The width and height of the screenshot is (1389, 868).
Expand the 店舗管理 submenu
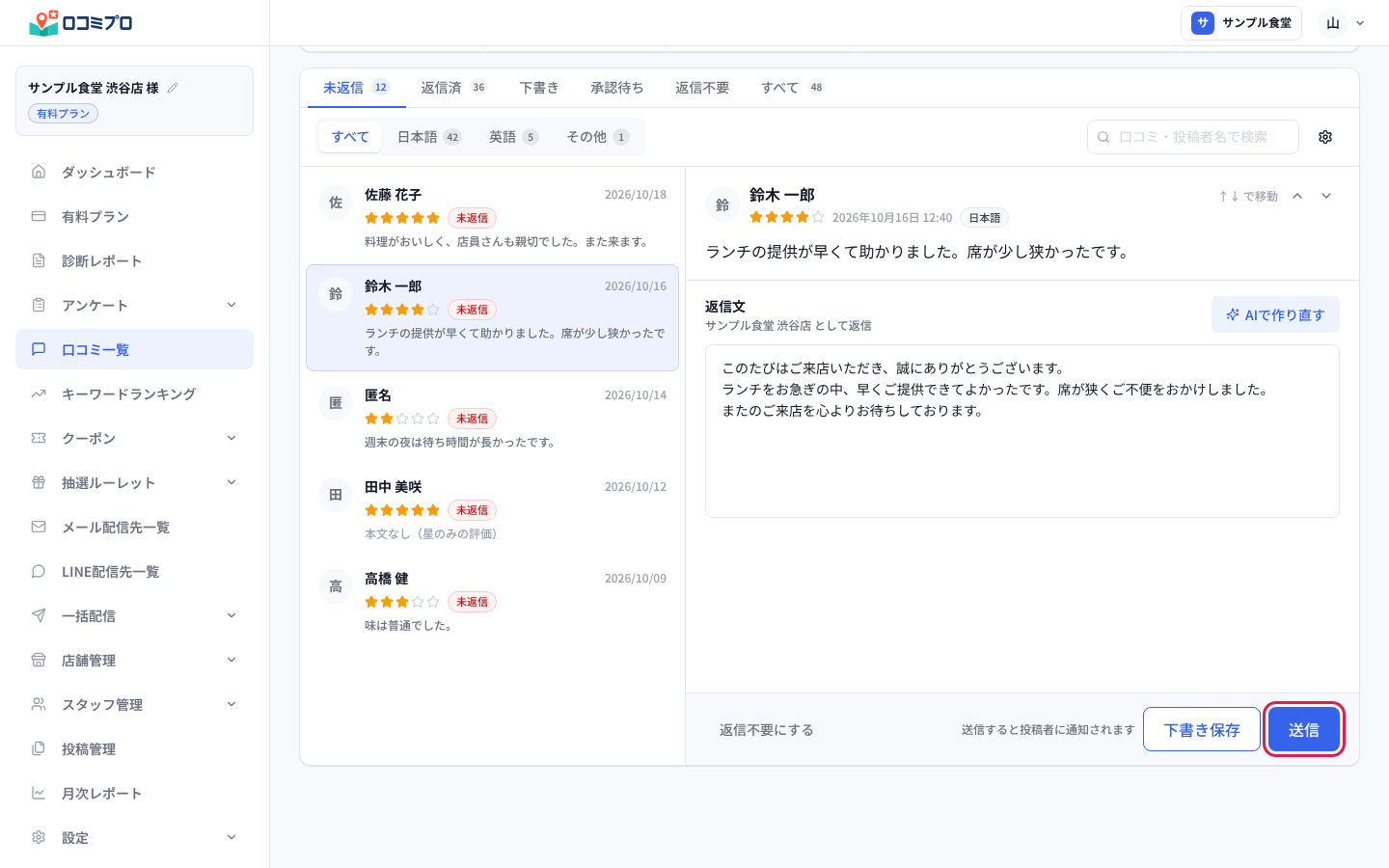click(231, 660)
